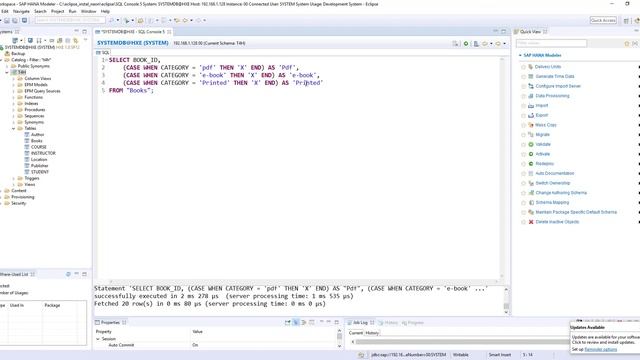Viewport: 640px width, 360px height.
Task: Select the SQL Console 5 editor tab
Action: (132, 32)
